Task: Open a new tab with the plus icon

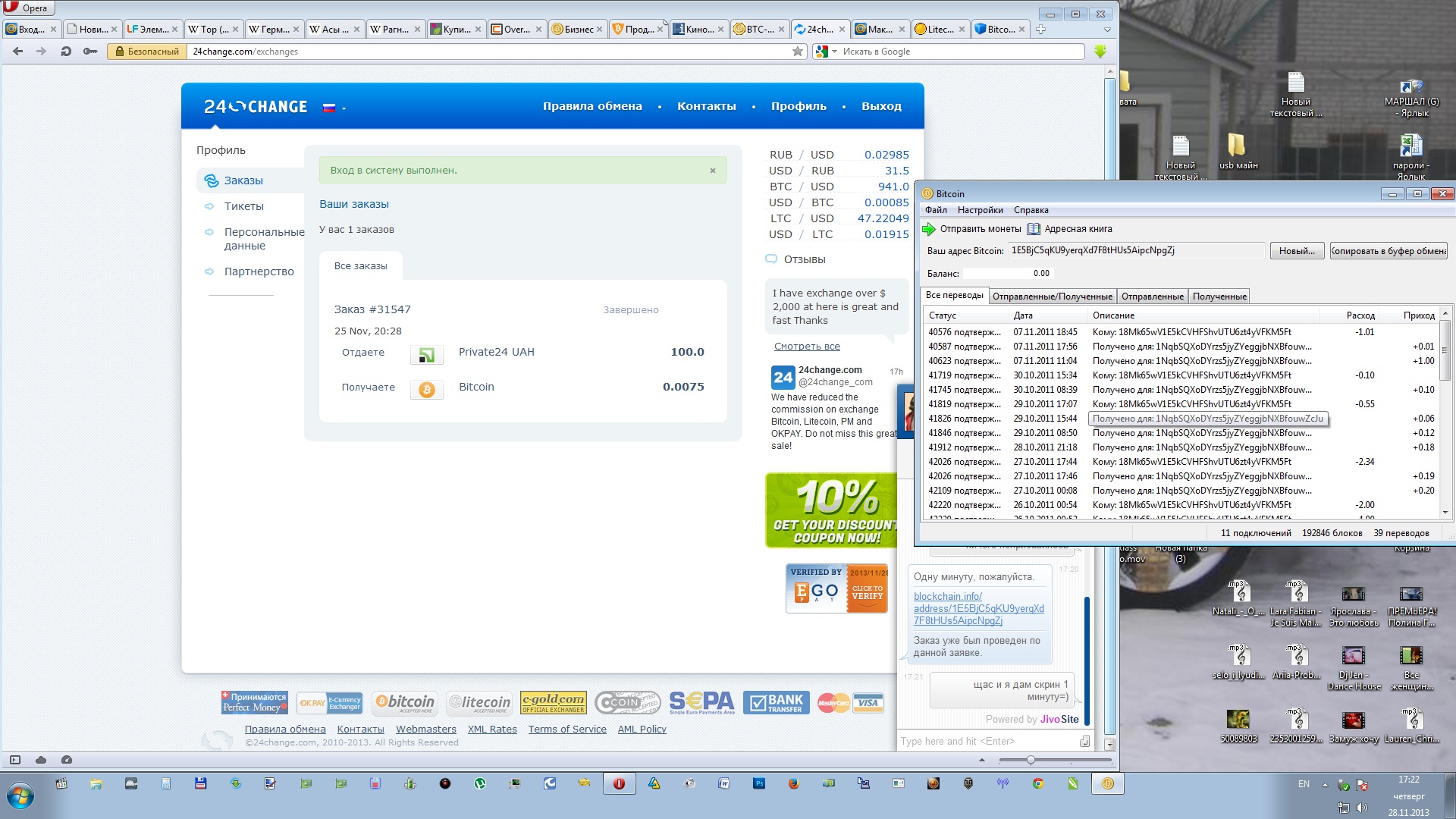Action: pyautogui.click(x=1041, y=30)
